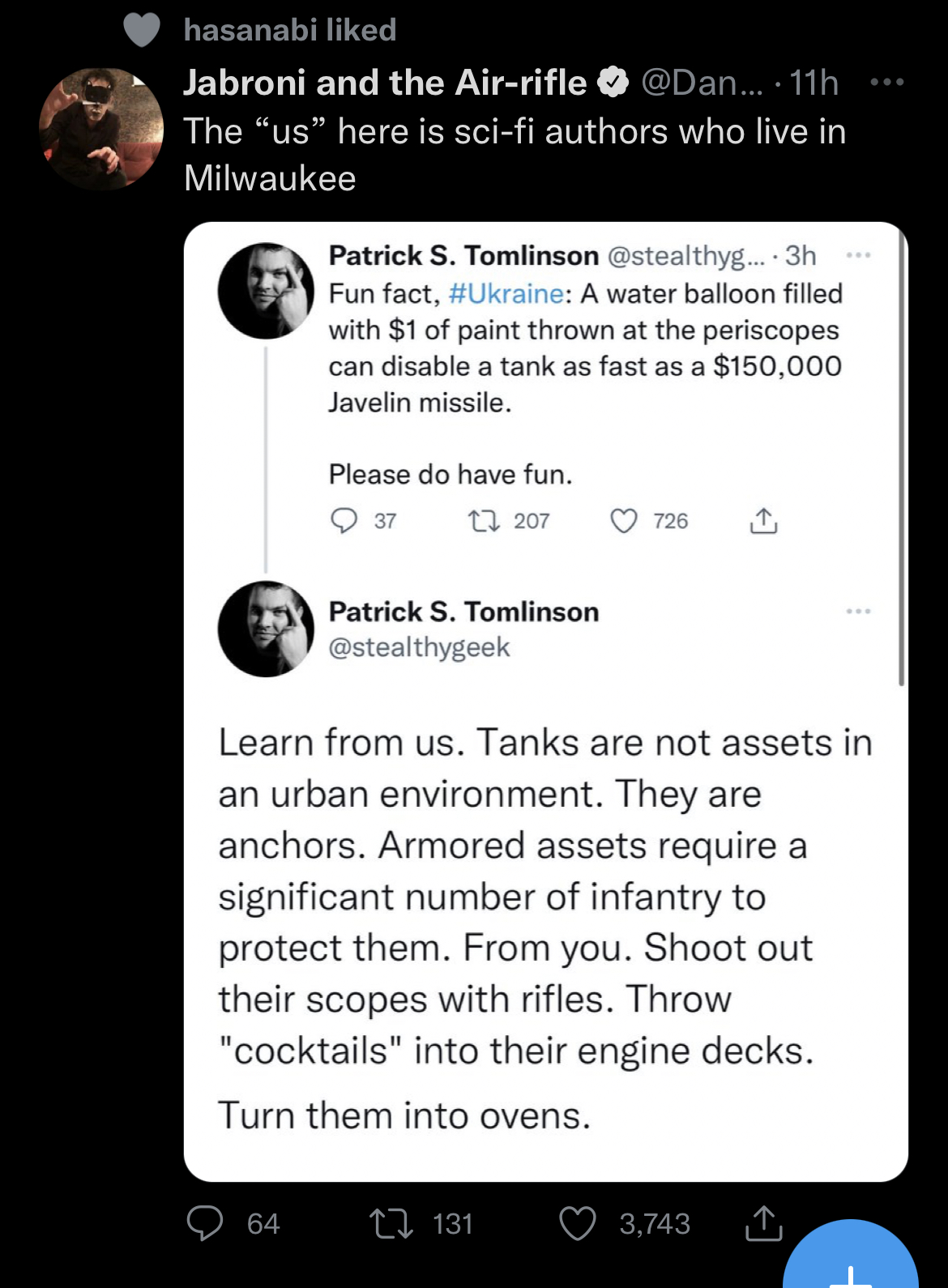Share the quoted water balloon tweet
This screenshot has height=1288, width=948.
pos(763,521)
